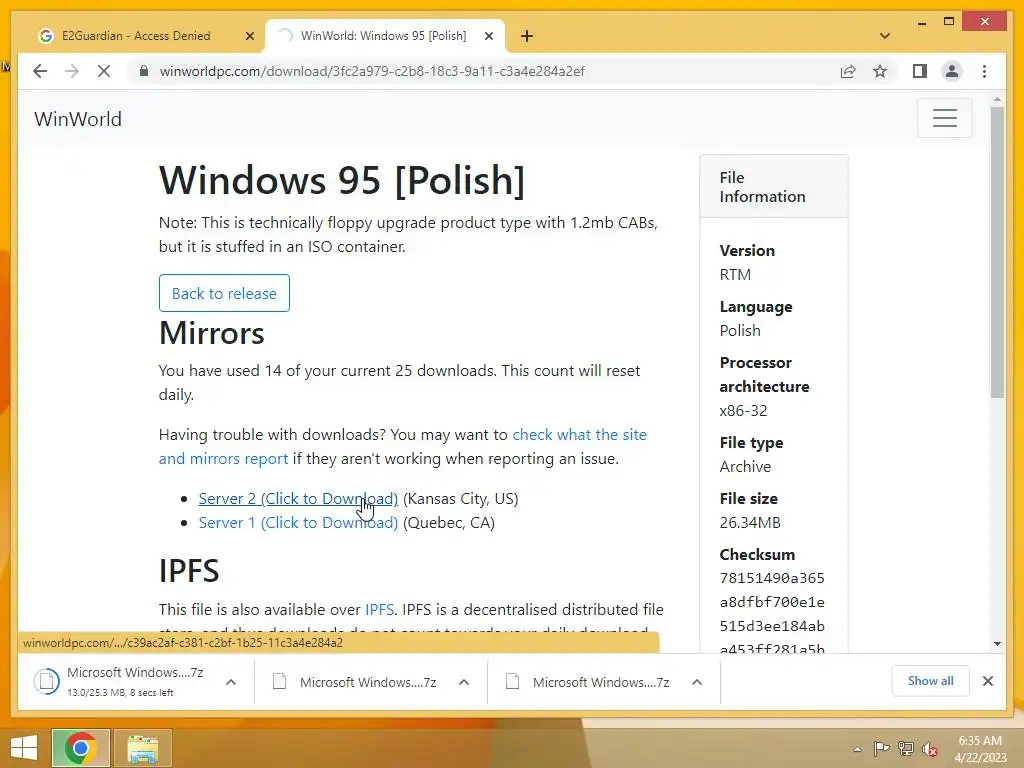Open the WinWorld hamburger navigation menu
This screenshot has height=768, width=1024.
coord(944,118)
